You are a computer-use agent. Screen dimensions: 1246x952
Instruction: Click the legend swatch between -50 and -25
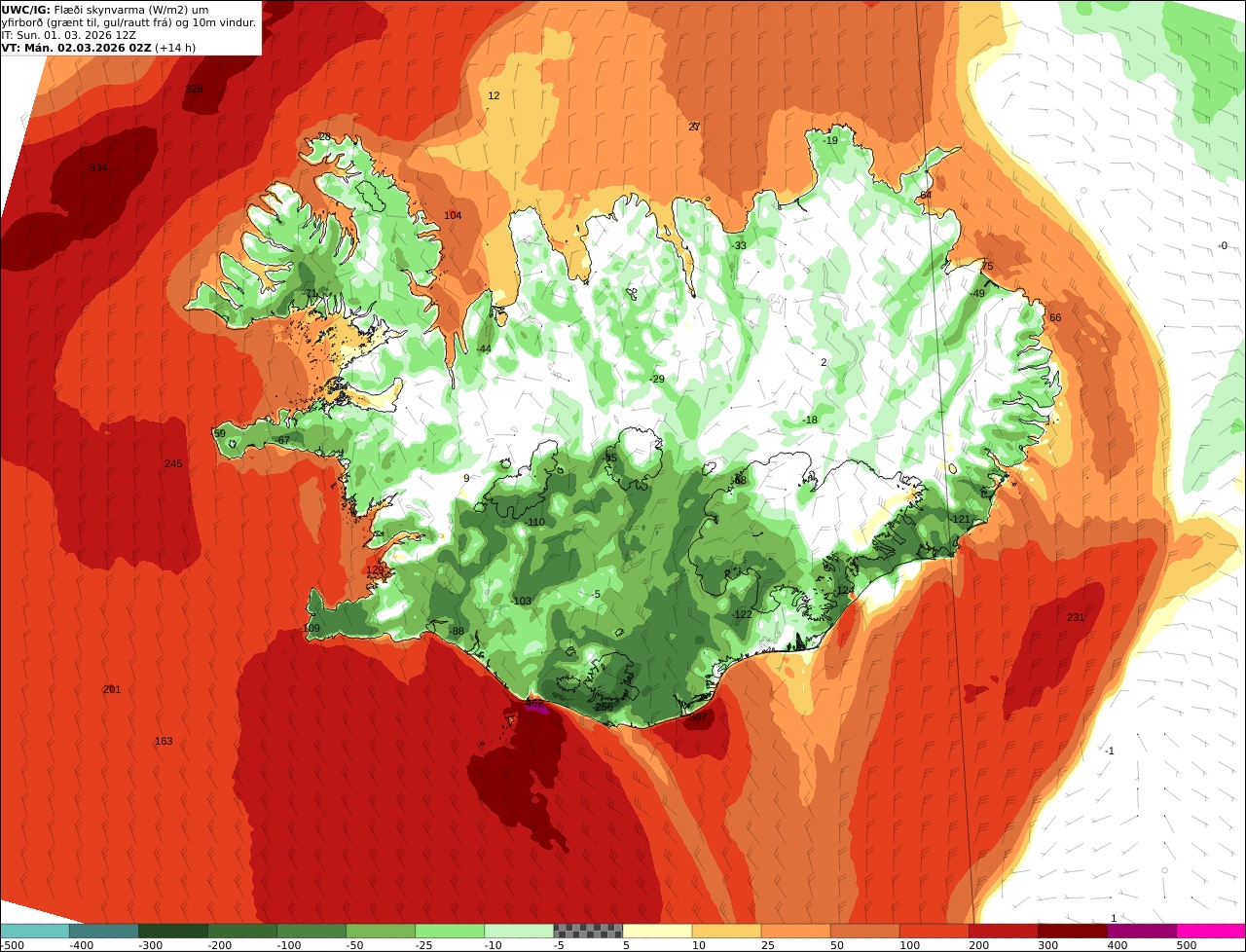[x=381, y=931]
